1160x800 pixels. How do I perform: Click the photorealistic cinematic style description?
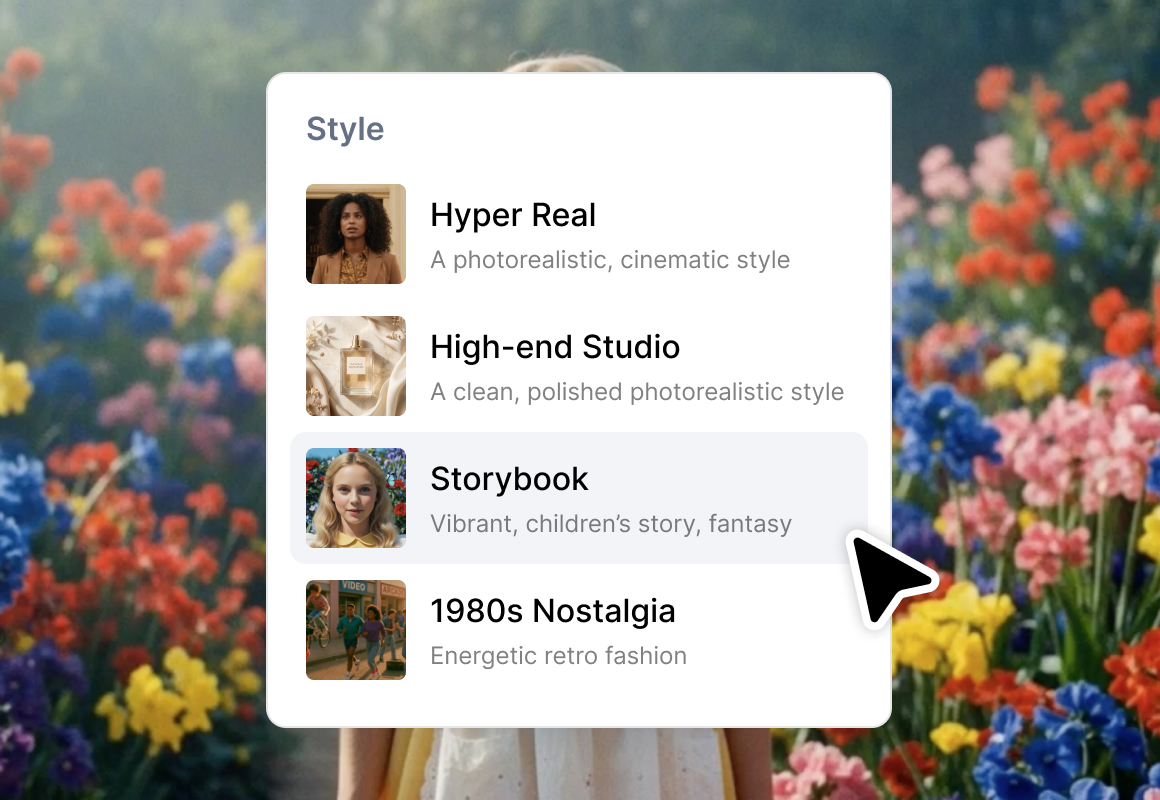(x=610, y=259)
